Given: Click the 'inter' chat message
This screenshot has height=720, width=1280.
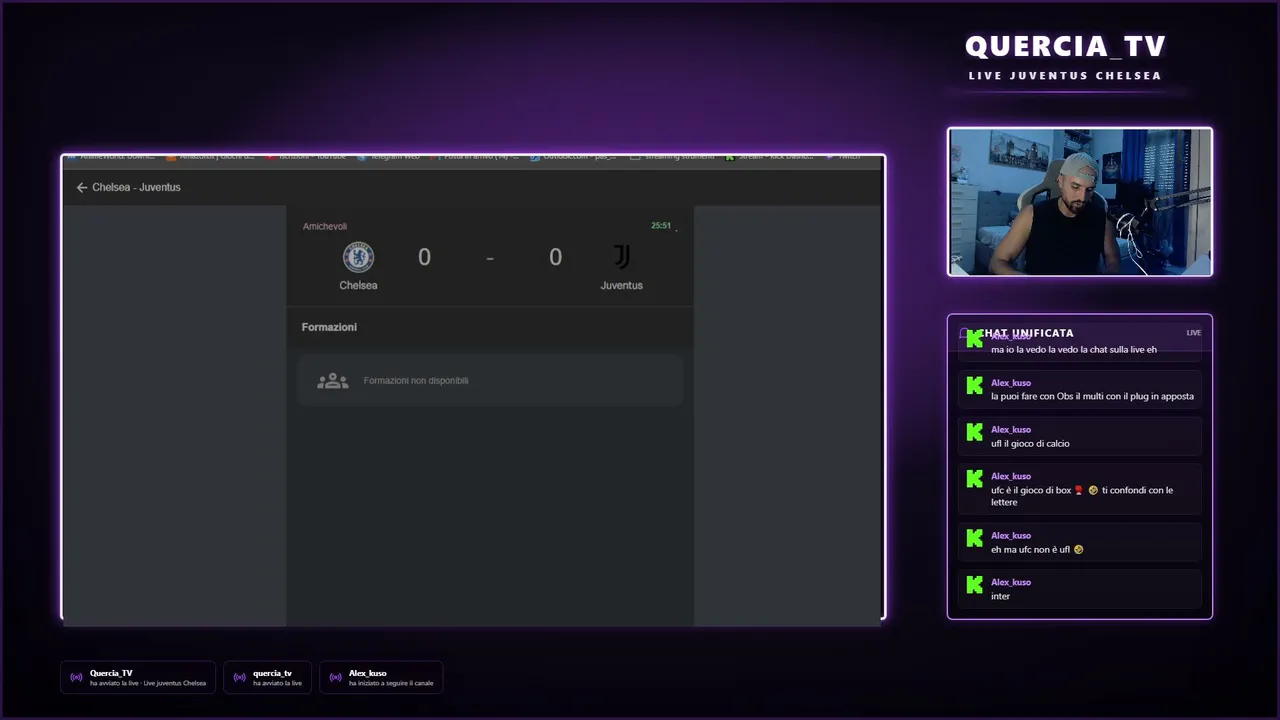Looking at the screenshot, I should click(1000, 596).
